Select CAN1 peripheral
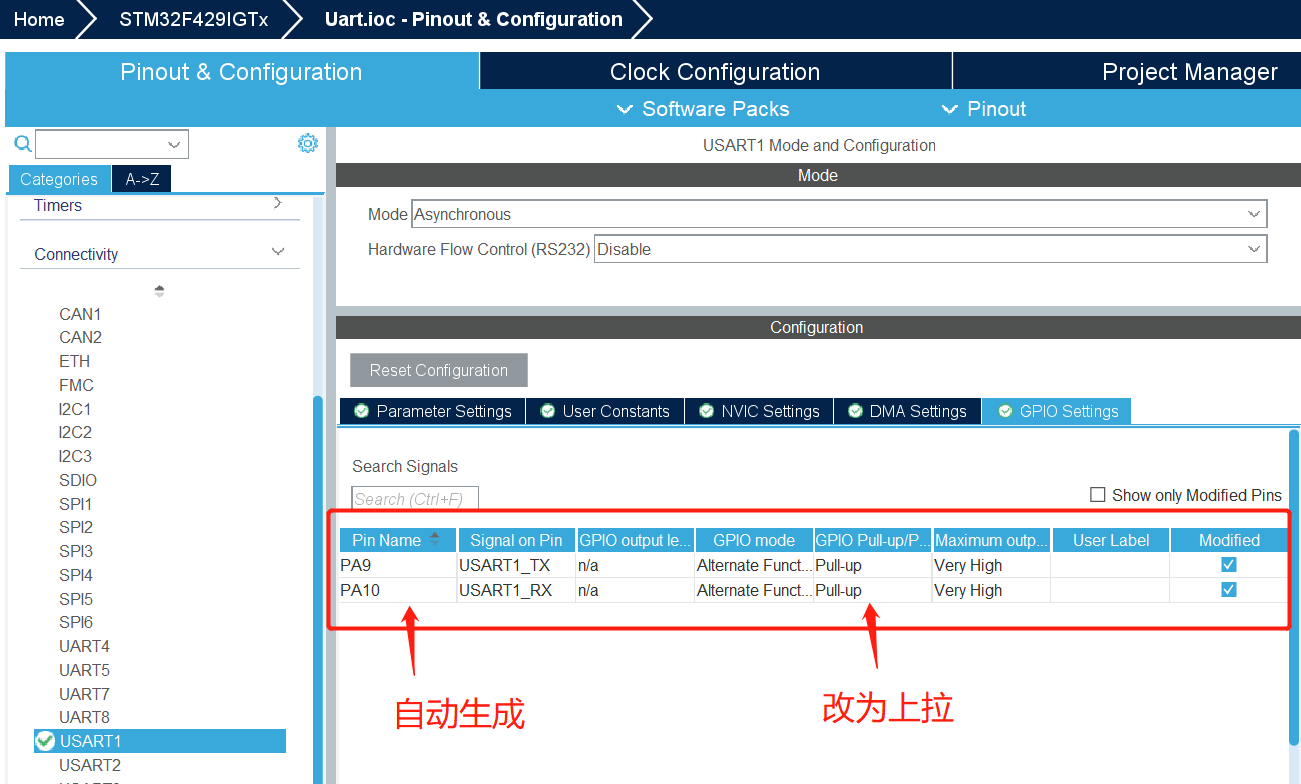The image size is (1301, 784). [x=80, y=314]
